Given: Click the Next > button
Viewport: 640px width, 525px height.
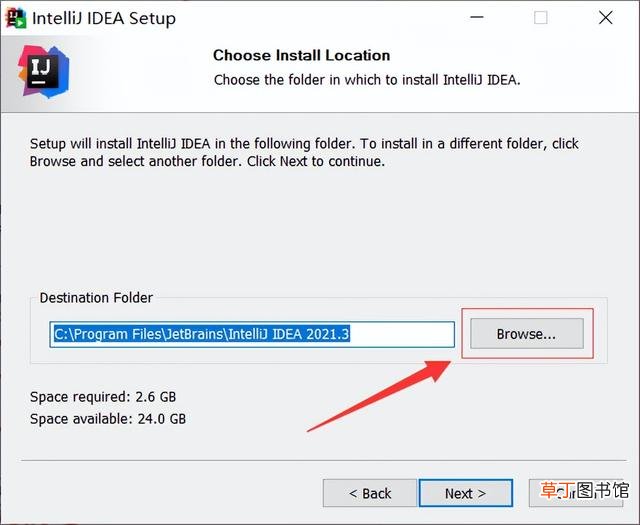Looking at the screenshot, I should pos(466,493).
